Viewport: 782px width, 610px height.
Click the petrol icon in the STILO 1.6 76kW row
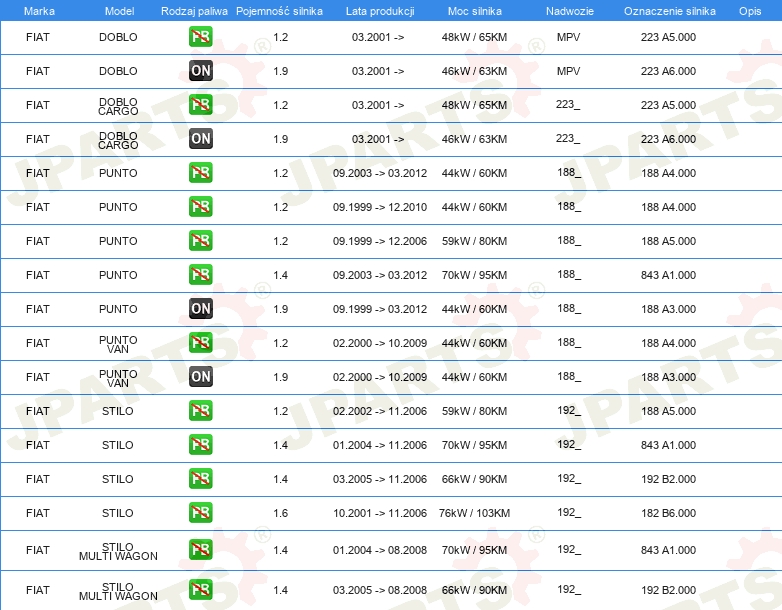coord(200,512)
